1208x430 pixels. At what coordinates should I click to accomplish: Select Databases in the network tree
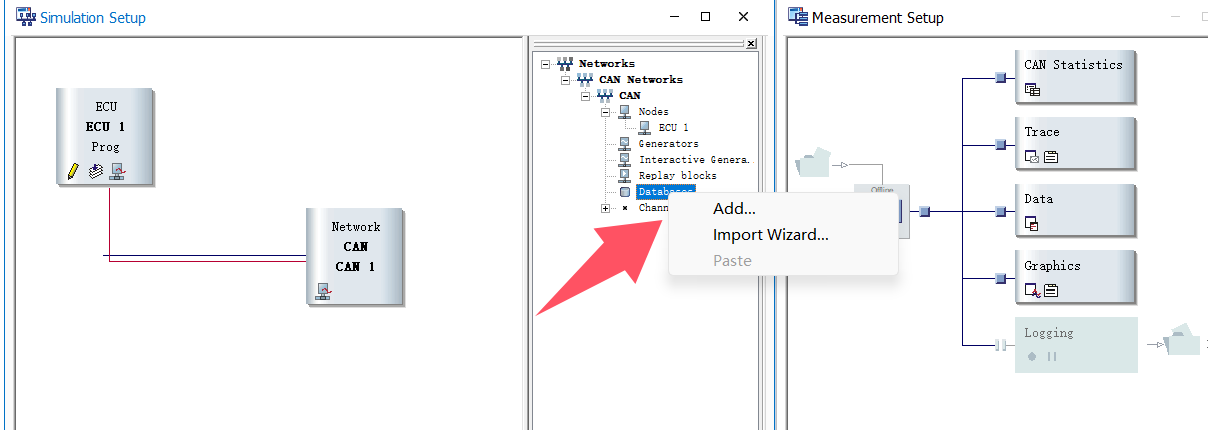tap(665, 191)
